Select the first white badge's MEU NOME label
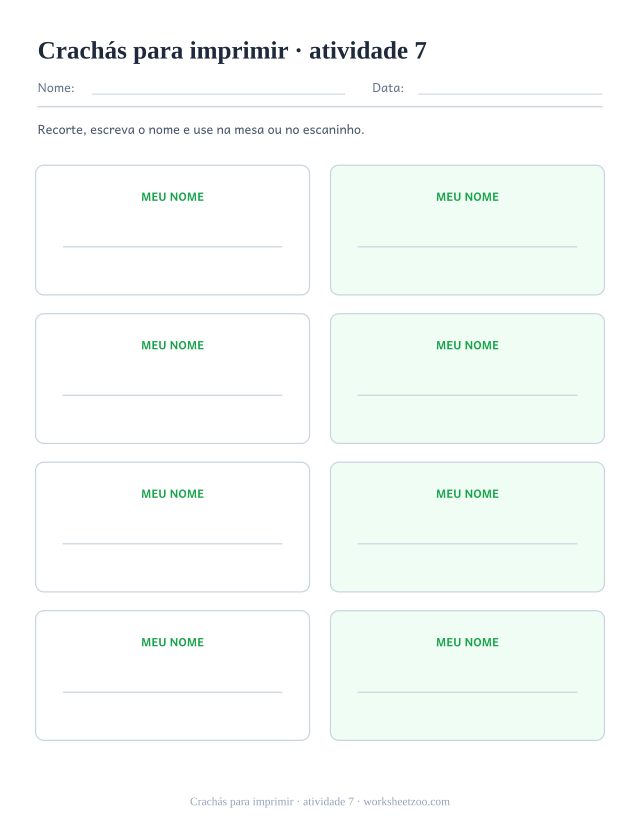The image size is (640, 829). [x=172, y=197]
